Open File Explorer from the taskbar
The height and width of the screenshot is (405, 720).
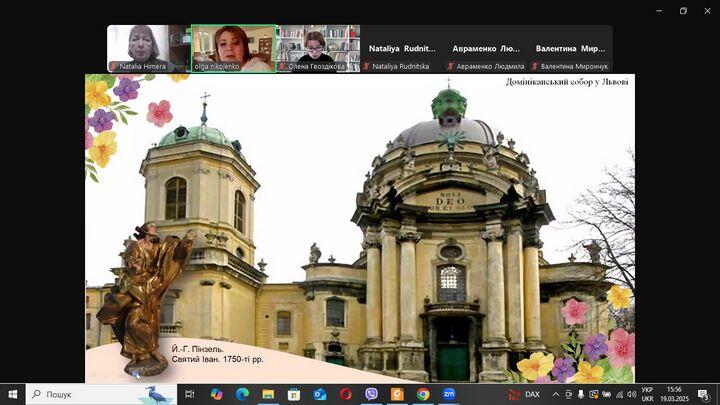tap(268, 394)
